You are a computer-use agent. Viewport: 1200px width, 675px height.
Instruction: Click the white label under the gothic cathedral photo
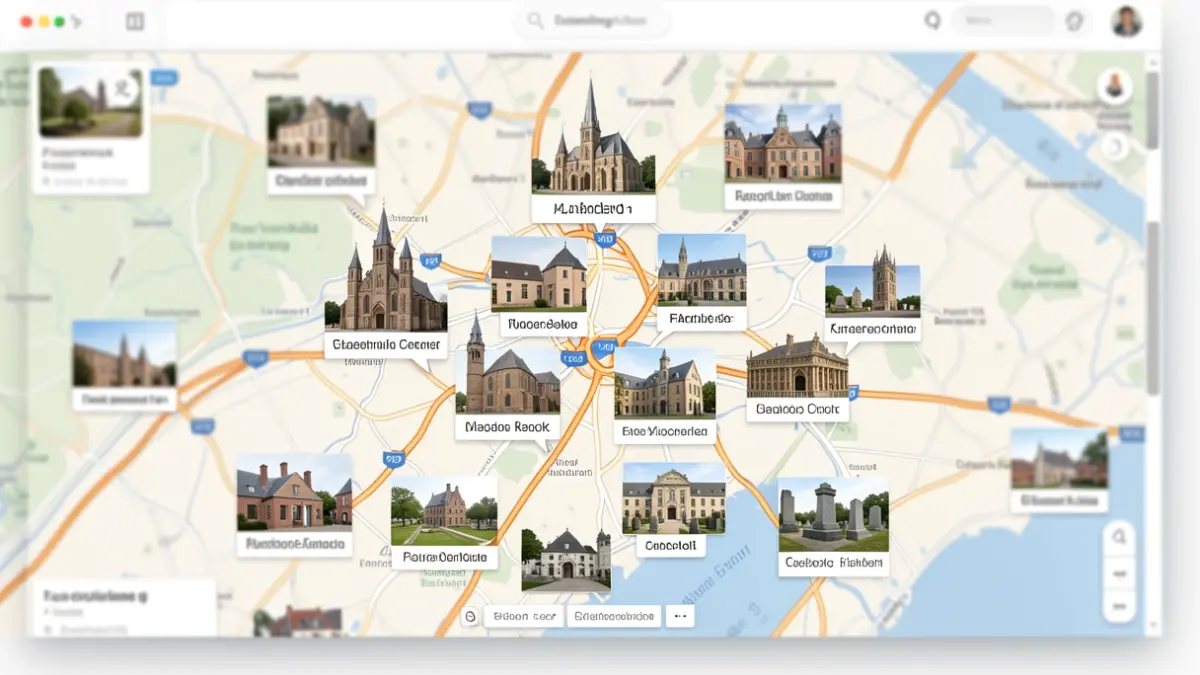[x=593, y=209]
